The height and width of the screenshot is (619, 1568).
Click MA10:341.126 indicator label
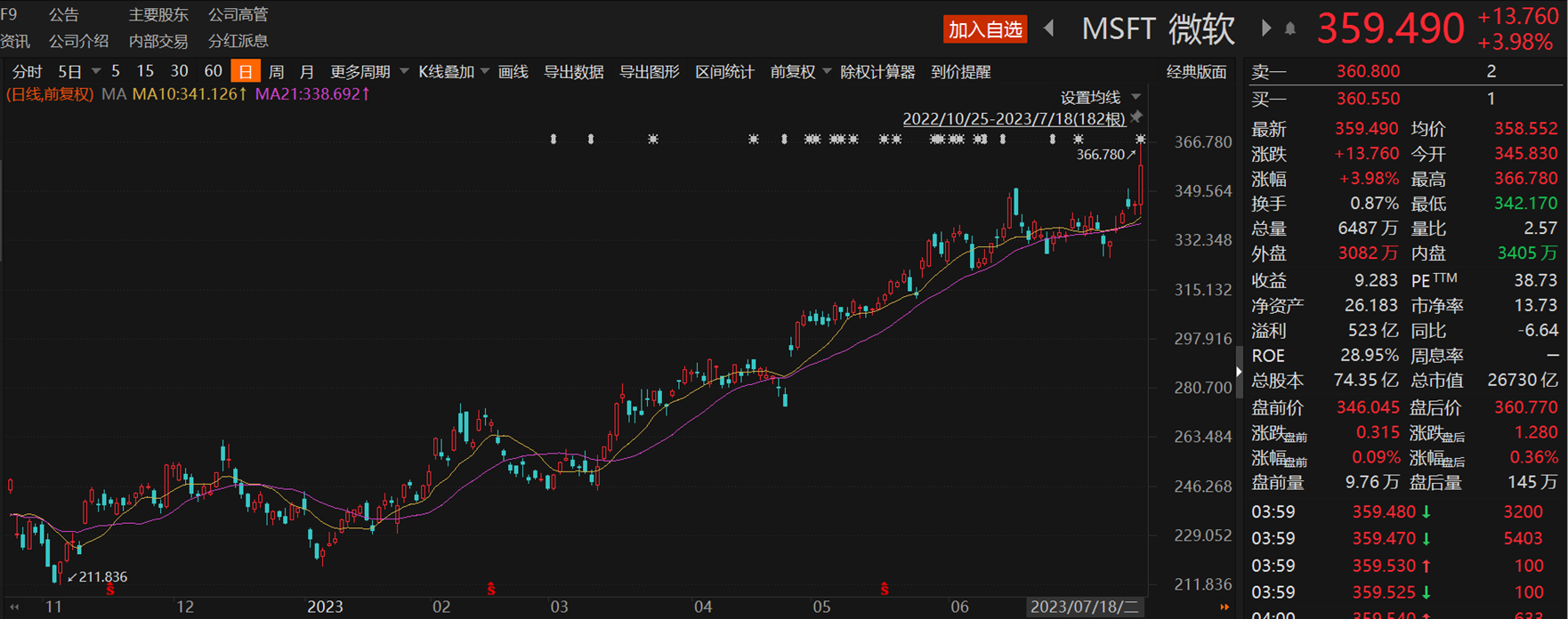pos(190,93)
